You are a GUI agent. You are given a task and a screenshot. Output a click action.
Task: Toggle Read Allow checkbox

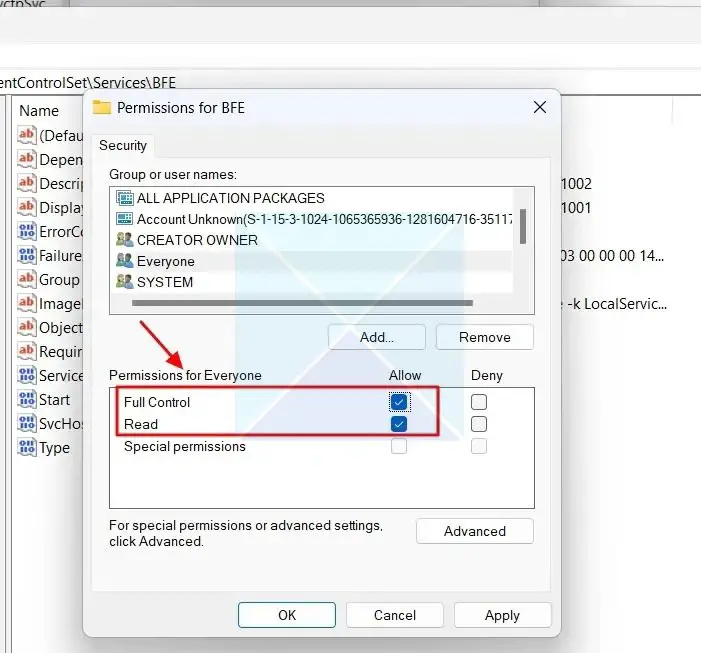point(399,424)
